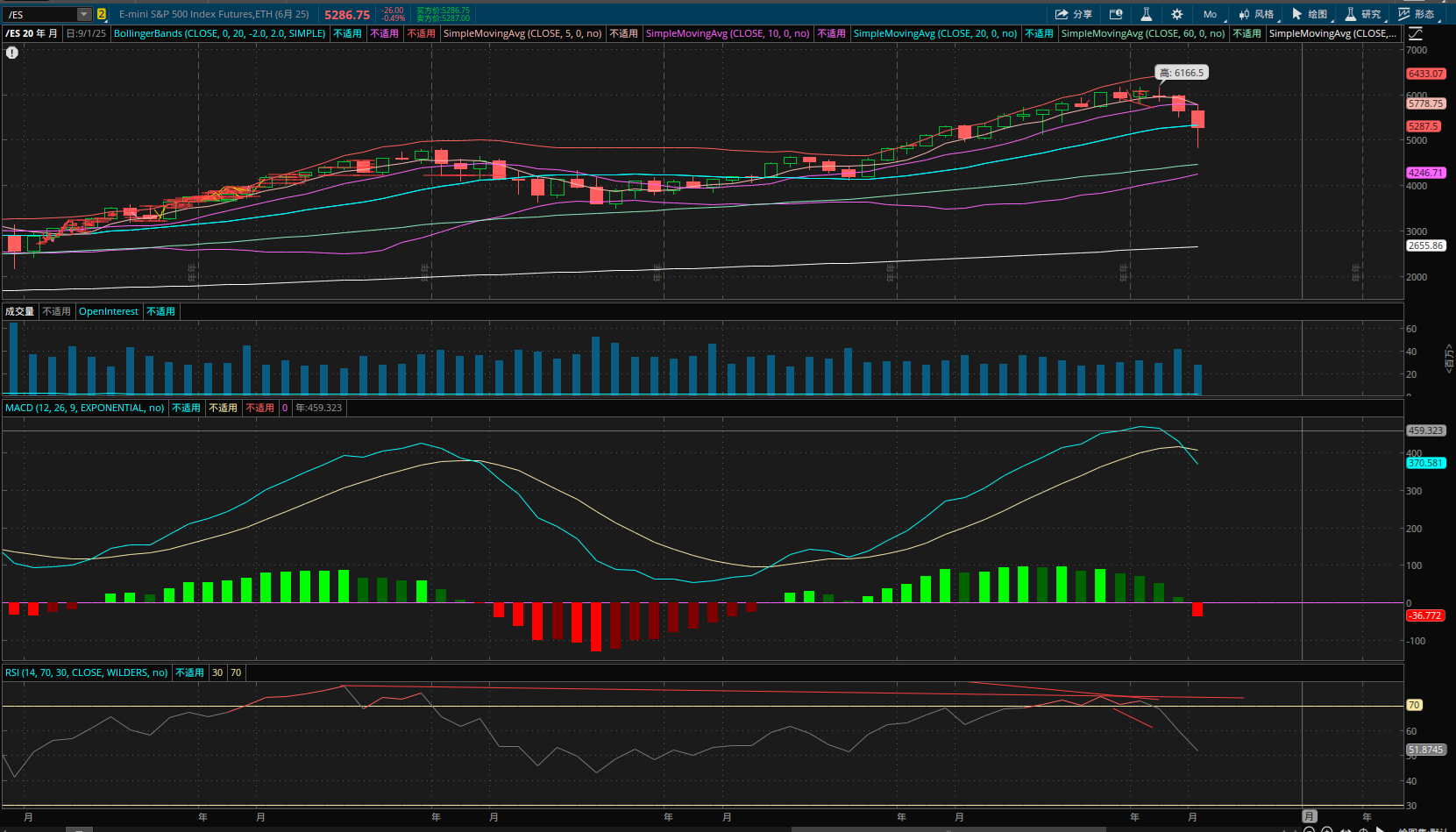1456x832 pixels.
Task: Click the 成交量 volume label
Action: [19, 311]
